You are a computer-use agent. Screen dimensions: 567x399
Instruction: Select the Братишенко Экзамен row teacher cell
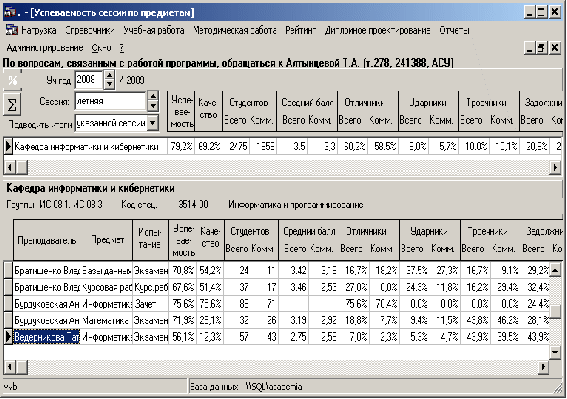[47, 270]
